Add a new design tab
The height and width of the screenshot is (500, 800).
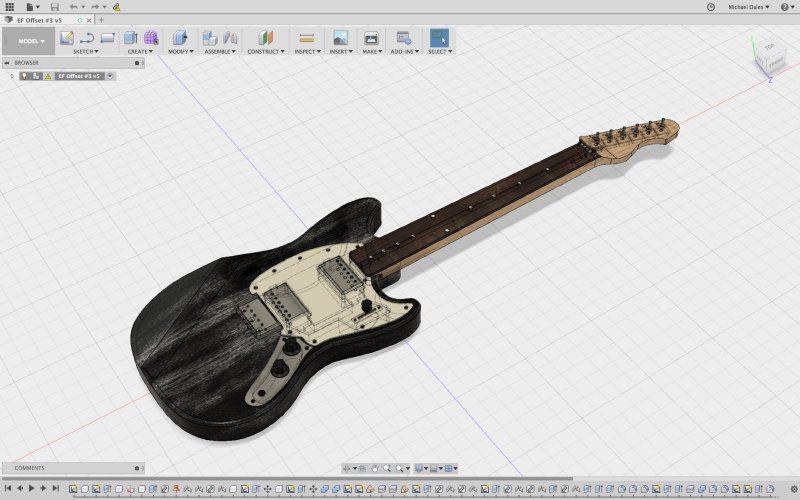[x=101, y=20]
